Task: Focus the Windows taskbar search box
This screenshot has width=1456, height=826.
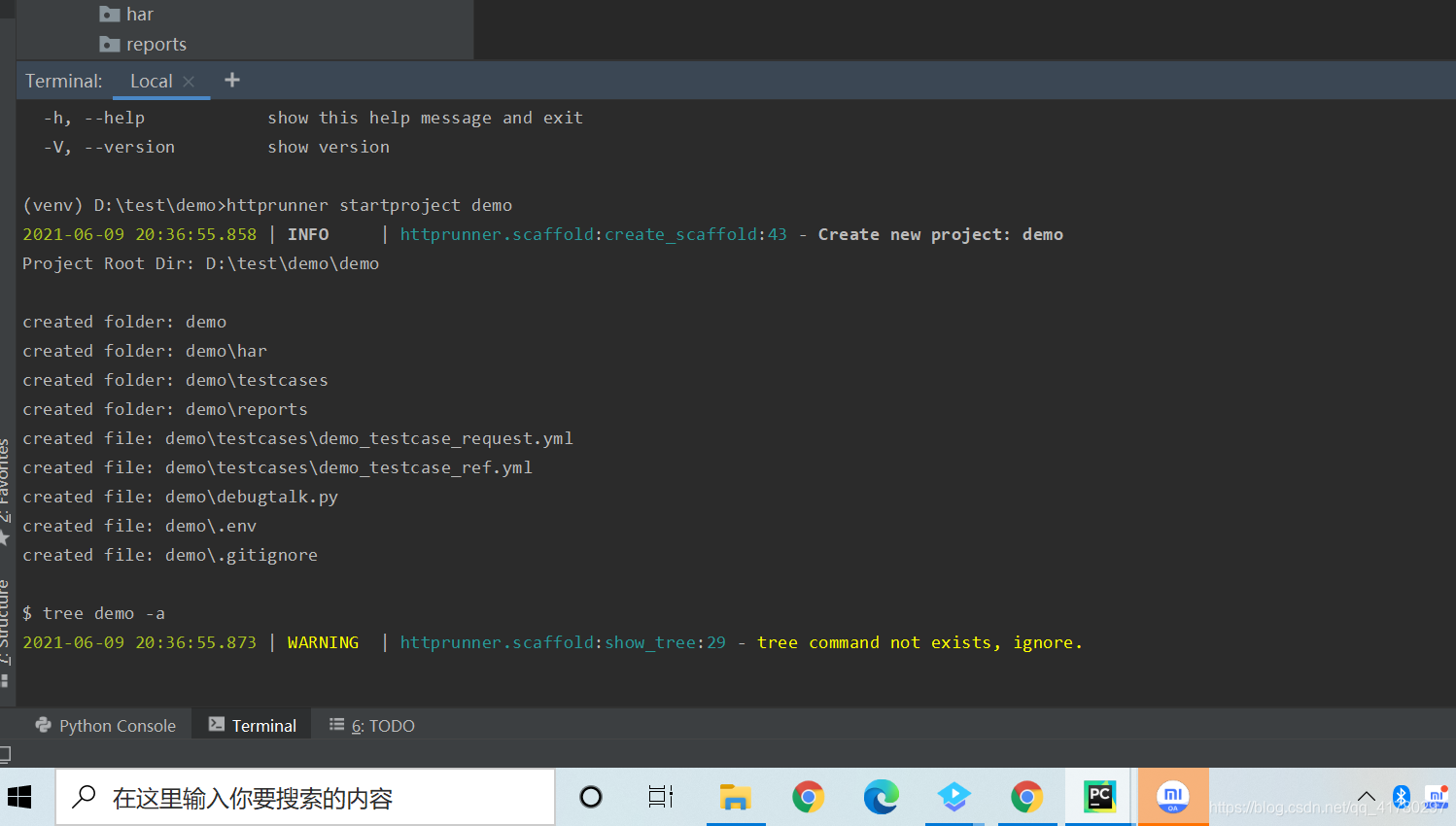Action: pyautogui.click(x=305, y=798)
